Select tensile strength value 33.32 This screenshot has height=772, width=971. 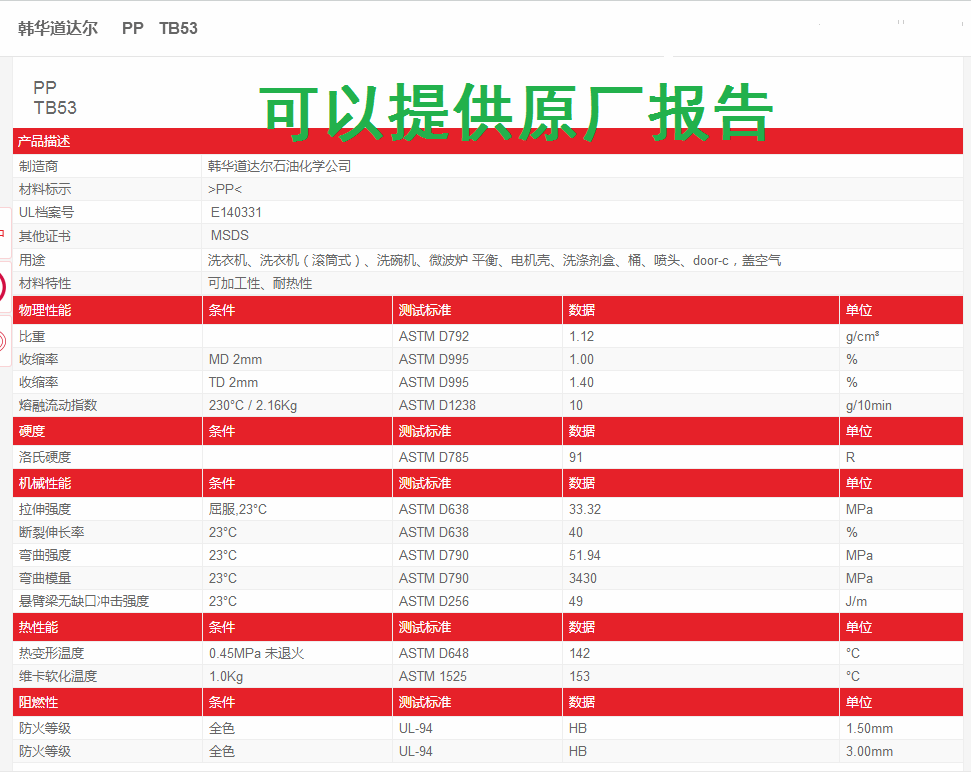point(585,509)
